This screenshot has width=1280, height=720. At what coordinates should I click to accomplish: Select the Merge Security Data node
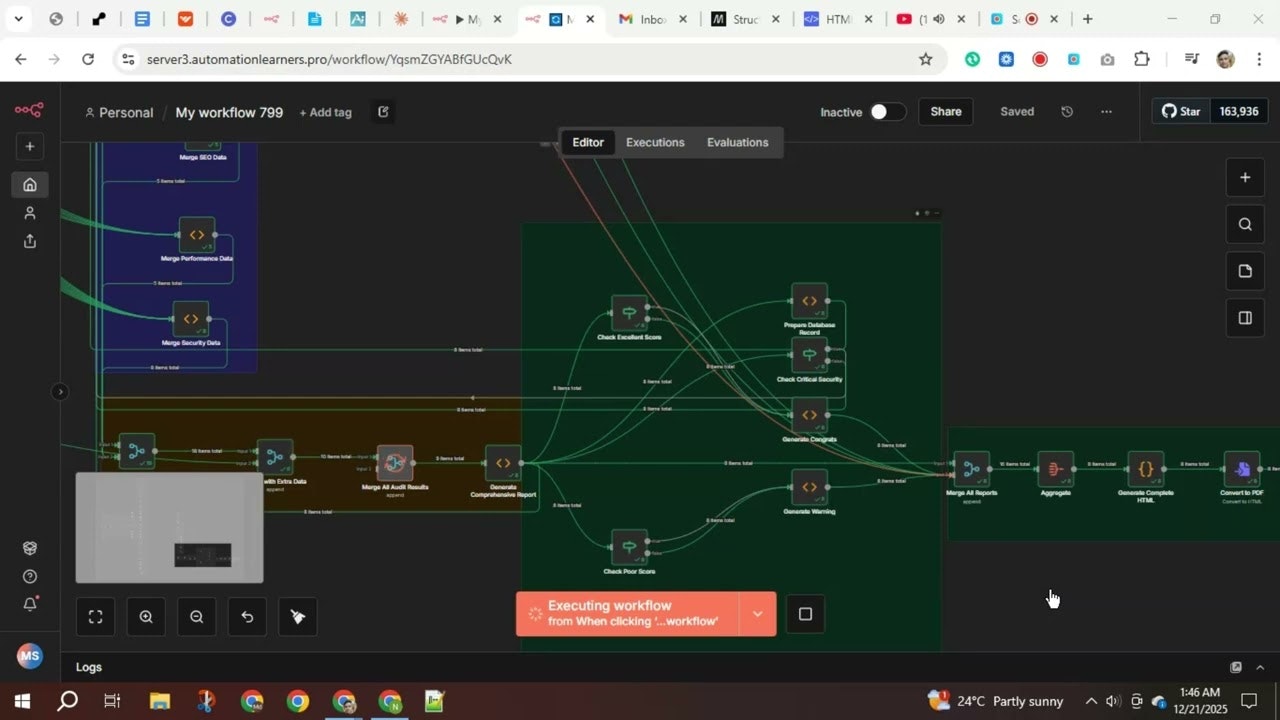(x=191, y=319)
